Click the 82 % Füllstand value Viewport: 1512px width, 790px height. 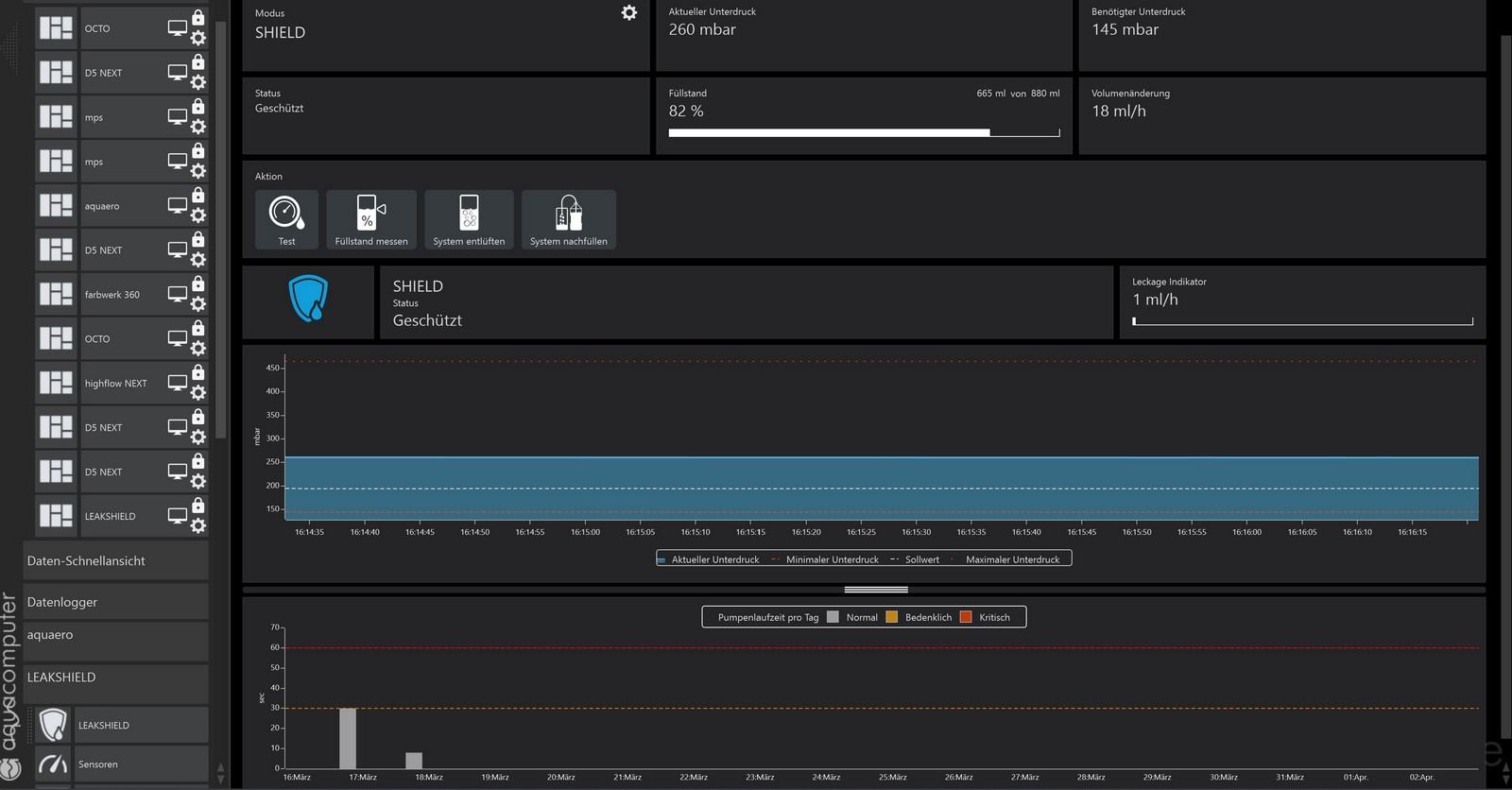coord(686,112)
